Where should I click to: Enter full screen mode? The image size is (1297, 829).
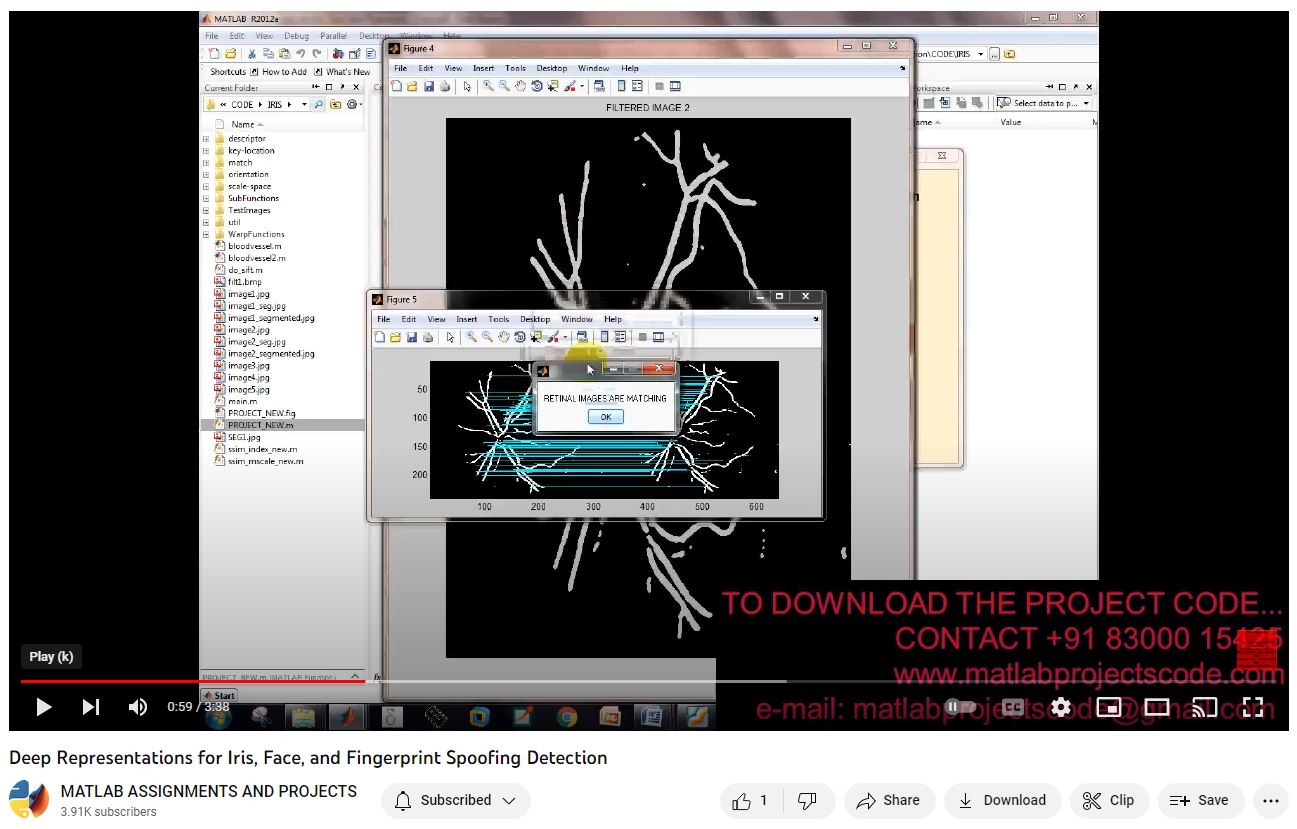(1253, 707)
